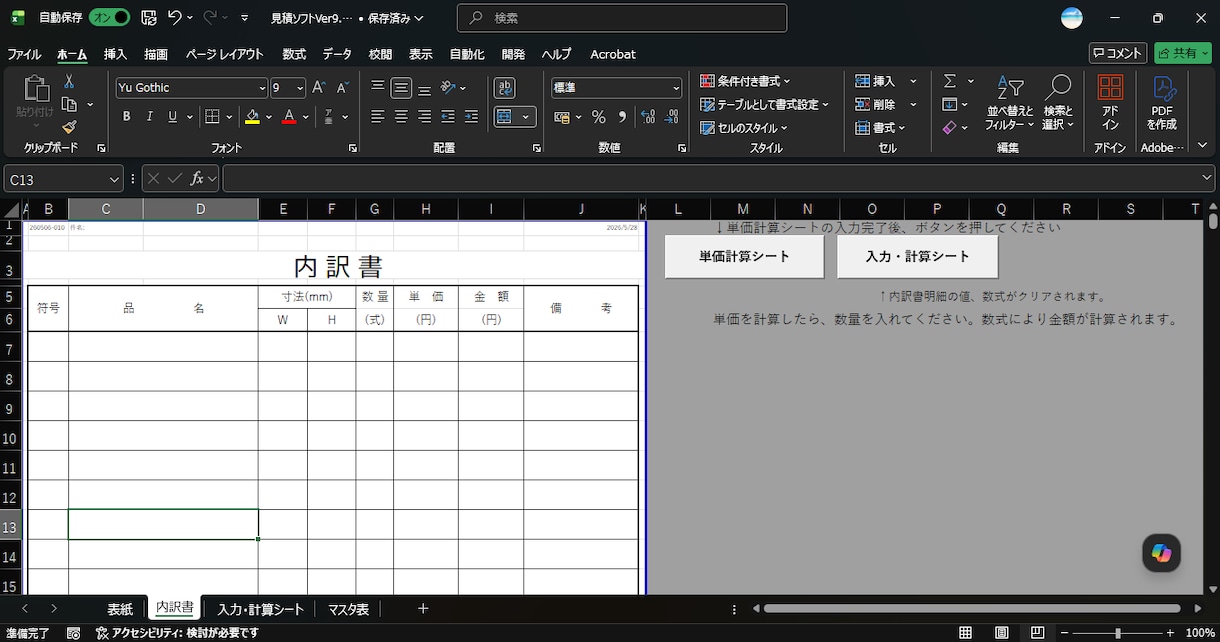Switch to the ページ レイアウト tab

(224, 54)
